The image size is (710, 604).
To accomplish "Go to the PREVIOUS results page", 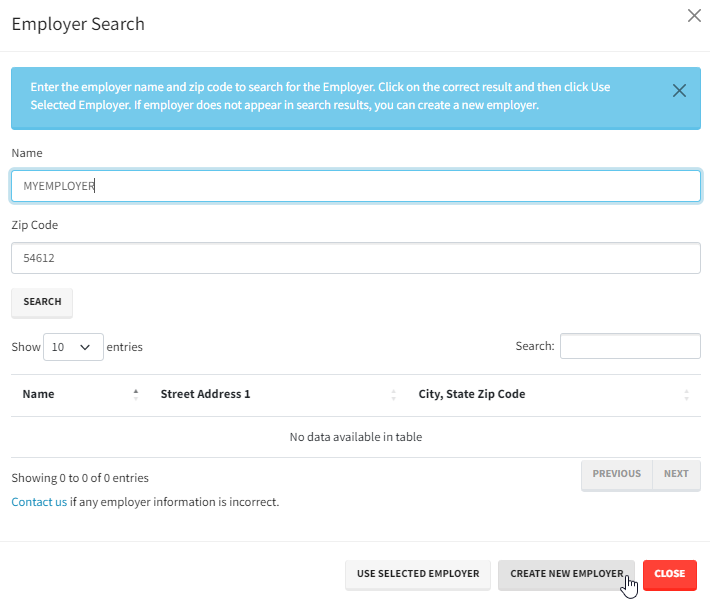I will (616, 474).
